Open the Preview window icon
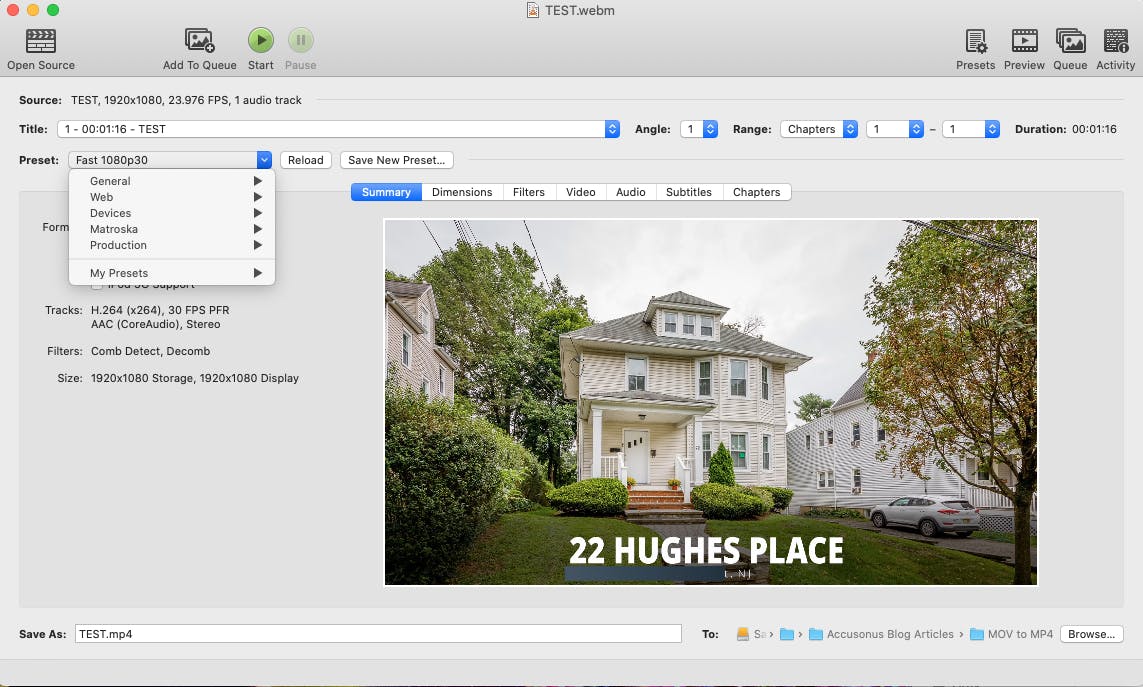 [1024, 41]
